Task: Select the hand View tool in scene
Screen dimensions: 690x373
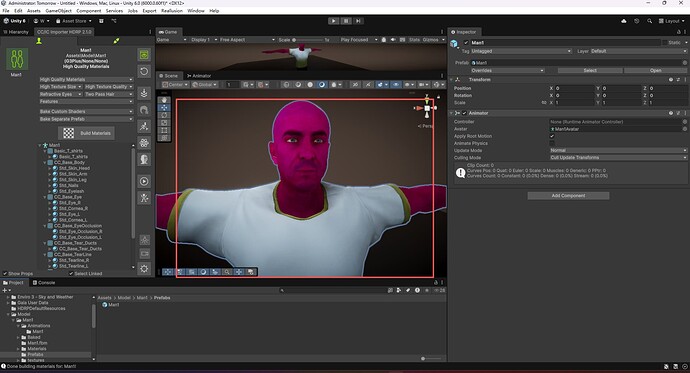Action: click(x=164, y=100)
